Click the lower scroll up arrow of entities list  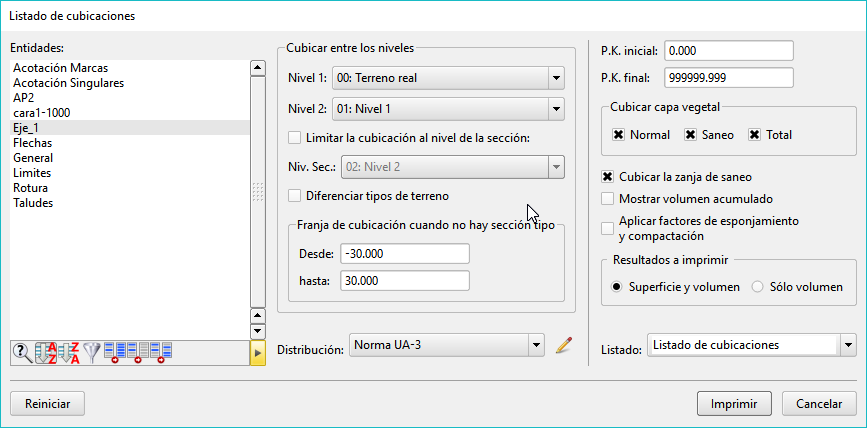pos(258,316)
